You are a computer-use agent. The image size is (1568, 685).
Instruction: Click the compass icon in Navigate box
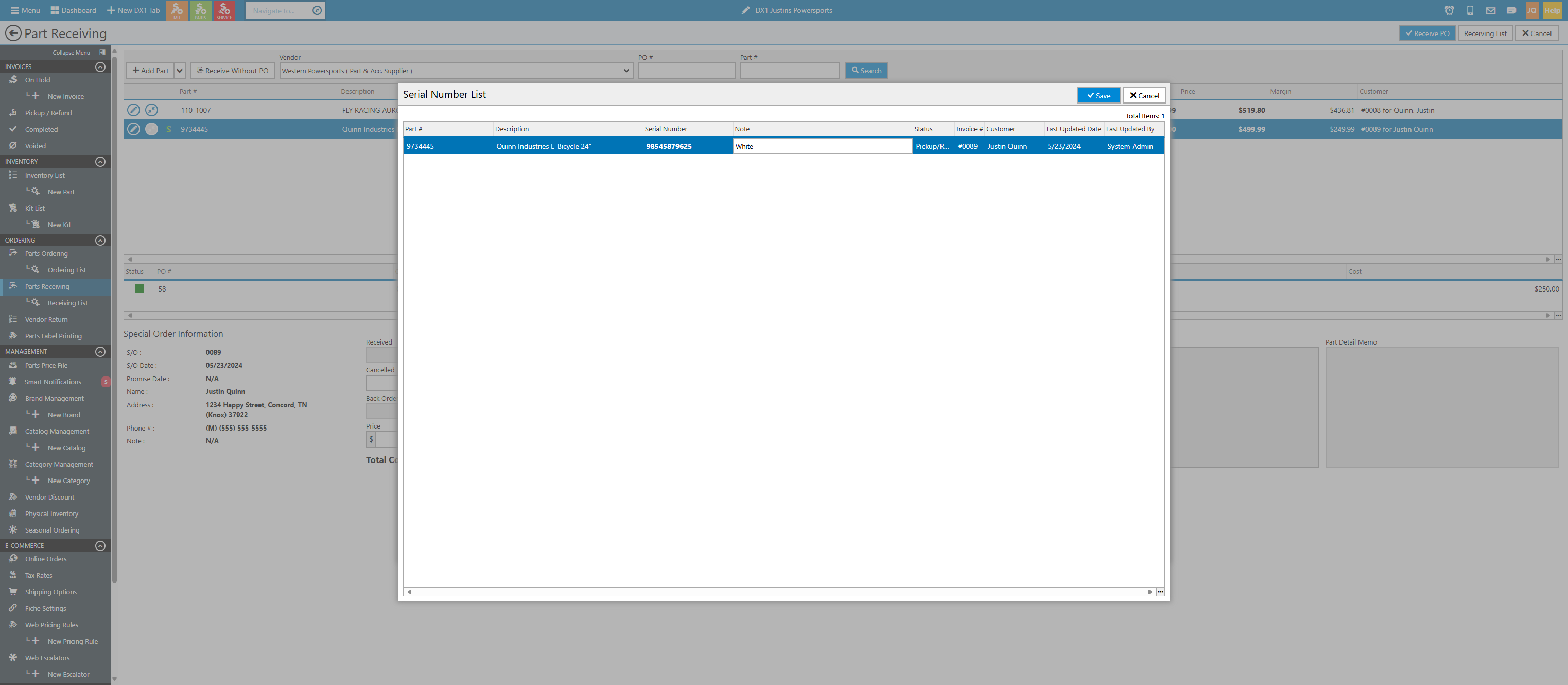(317, 10)
